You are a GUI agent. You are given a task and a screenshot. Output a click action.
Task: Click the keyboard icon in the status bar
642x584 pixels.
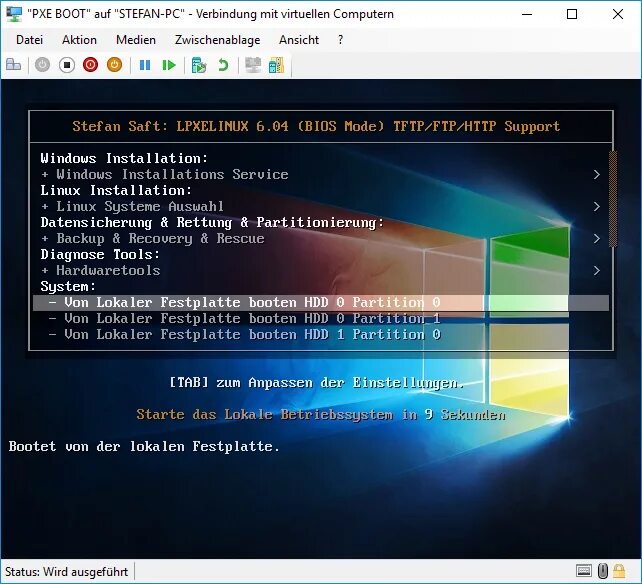click(x=583, y=570)
